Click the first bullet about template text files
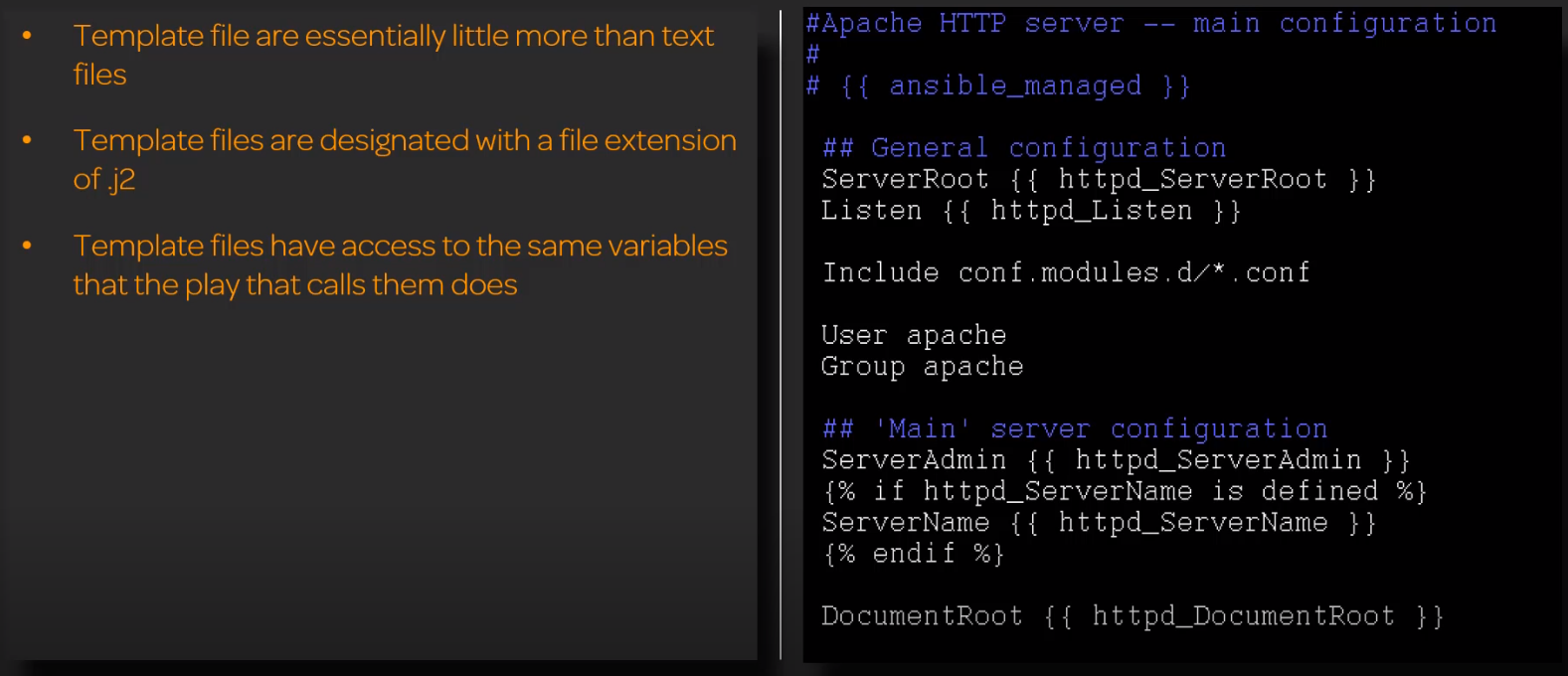Viewport: 1568px width, 676px height. click(393, 54)
